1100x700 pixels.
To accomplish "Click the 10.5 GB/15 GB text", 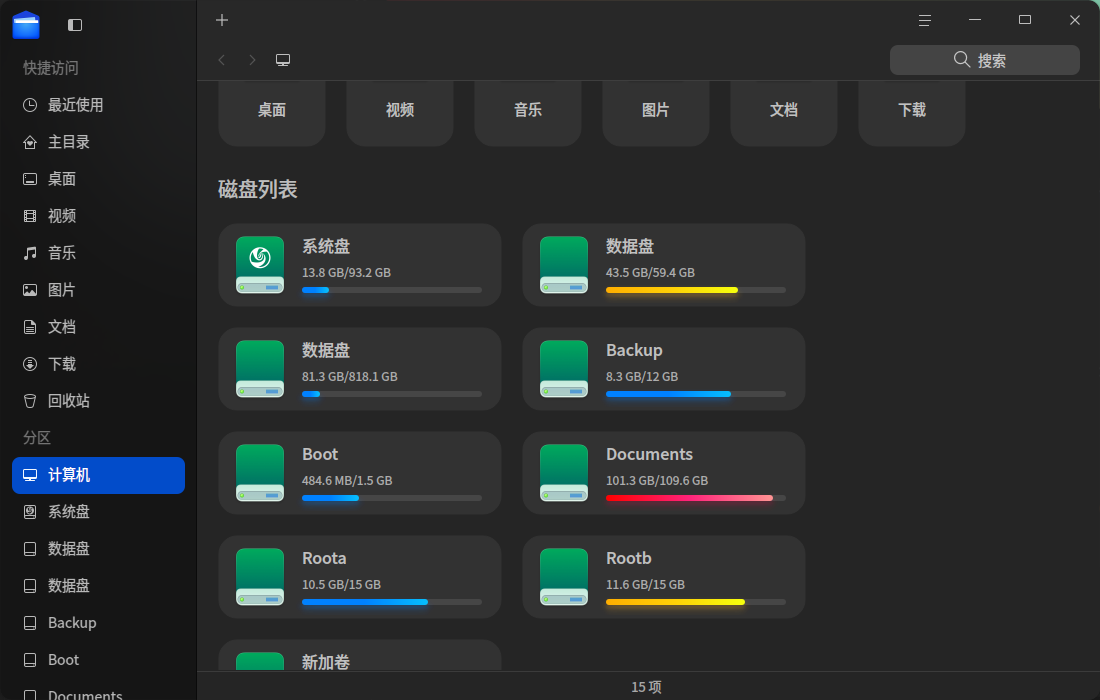I will [x=341, y=584].
